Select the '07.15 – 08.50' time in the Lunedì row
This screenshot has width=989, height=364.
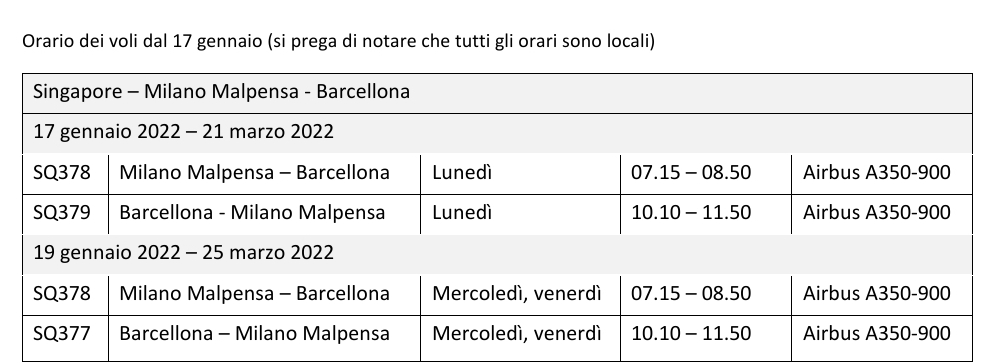(x=691, y=172)
